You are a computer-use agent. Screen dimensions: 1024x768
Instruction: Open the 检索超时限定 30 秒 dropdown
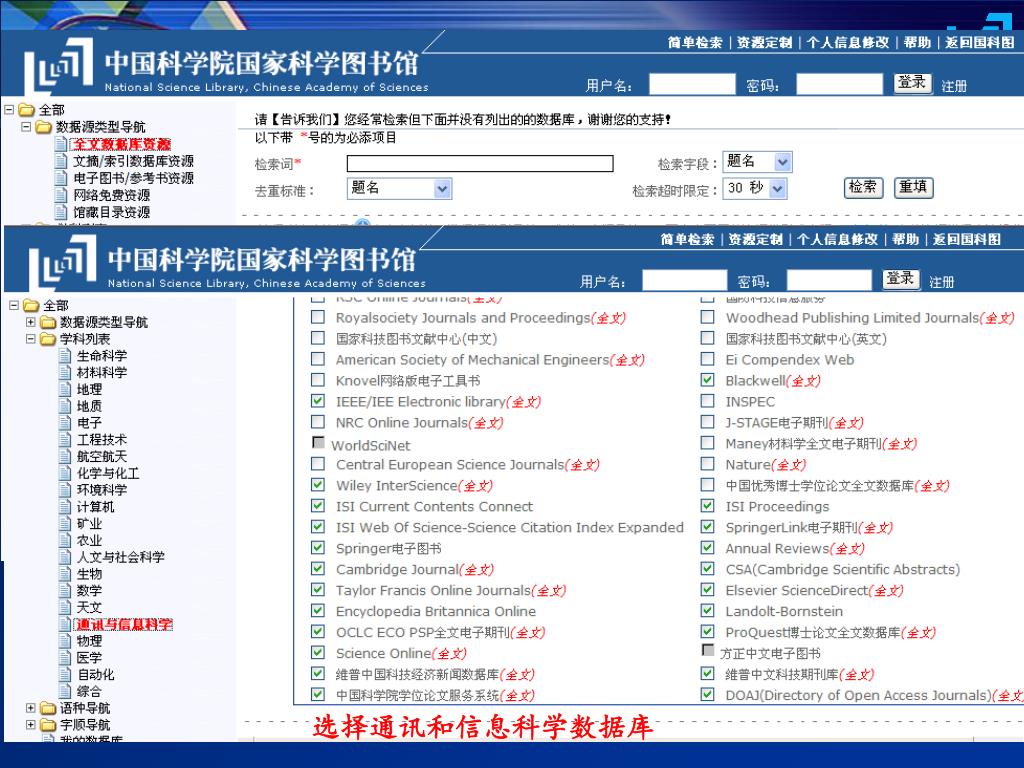point(755,188)
